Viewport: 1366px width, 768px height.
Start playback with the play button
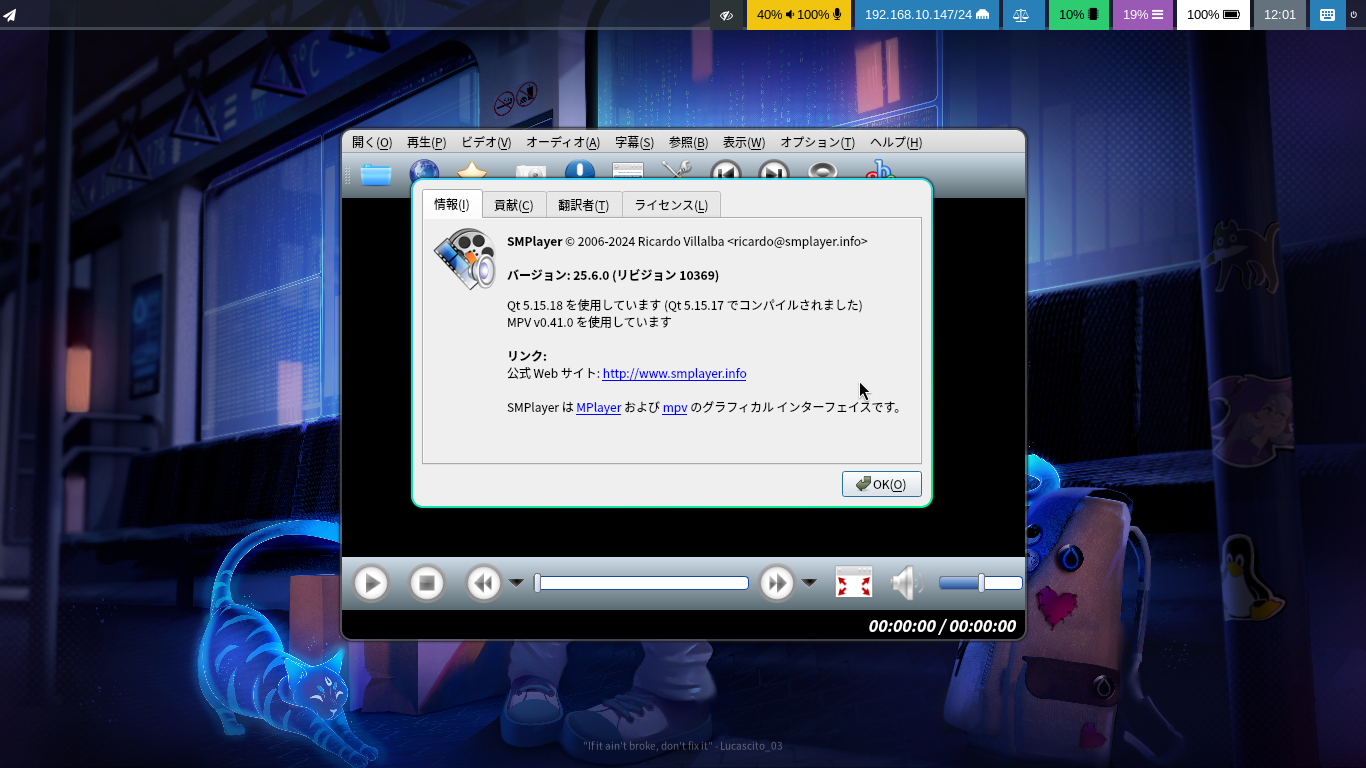pos(371,583)
